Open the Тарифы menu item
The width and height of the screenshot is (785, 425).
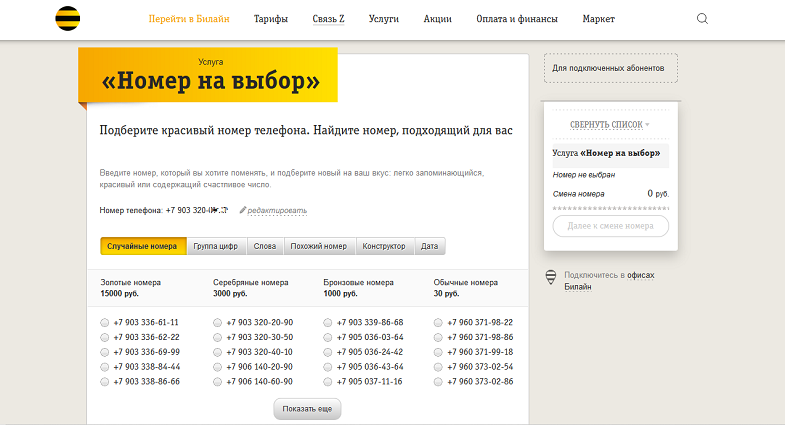[x=271, y=19]
